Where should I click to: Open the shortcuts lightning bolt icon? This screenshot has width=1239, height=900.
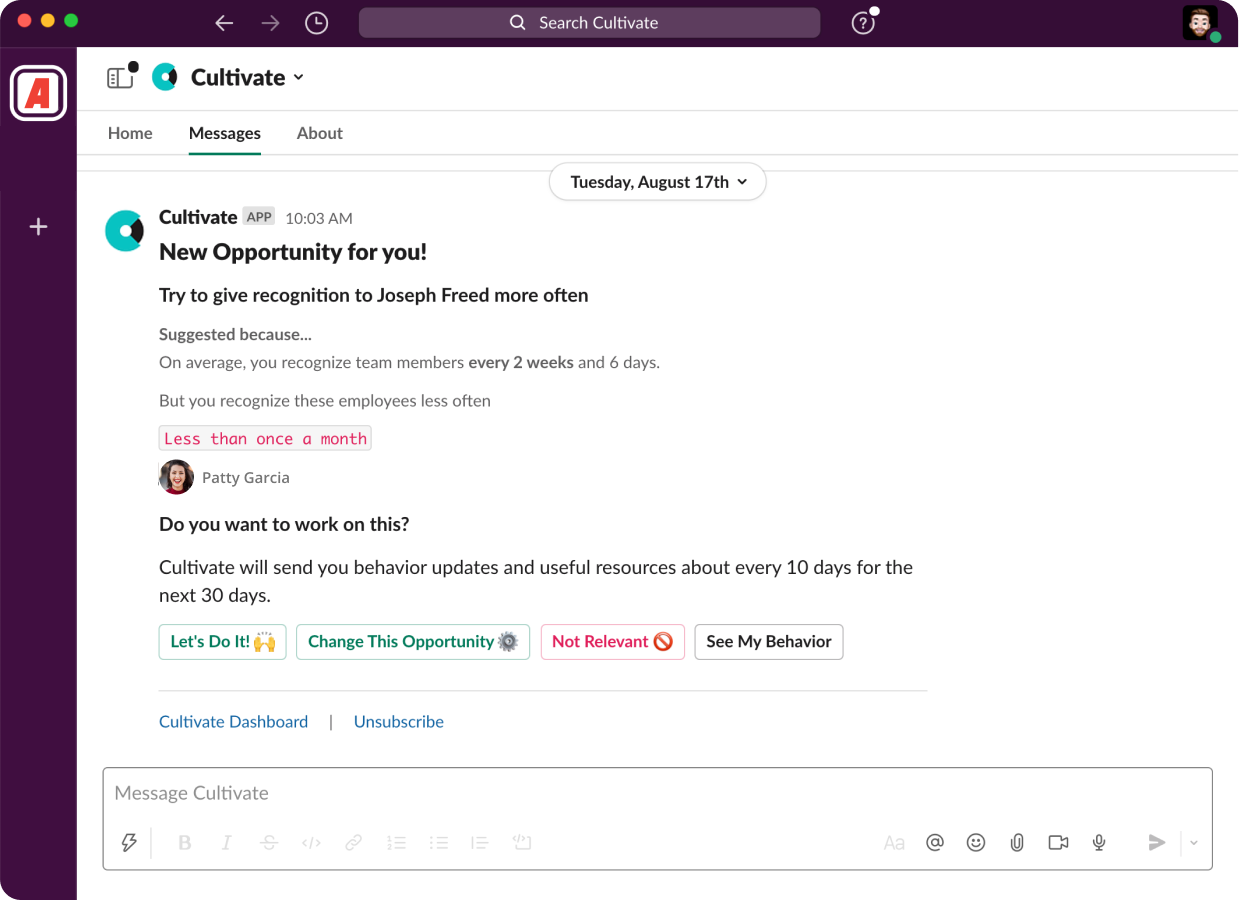click(x=129, y=842)
